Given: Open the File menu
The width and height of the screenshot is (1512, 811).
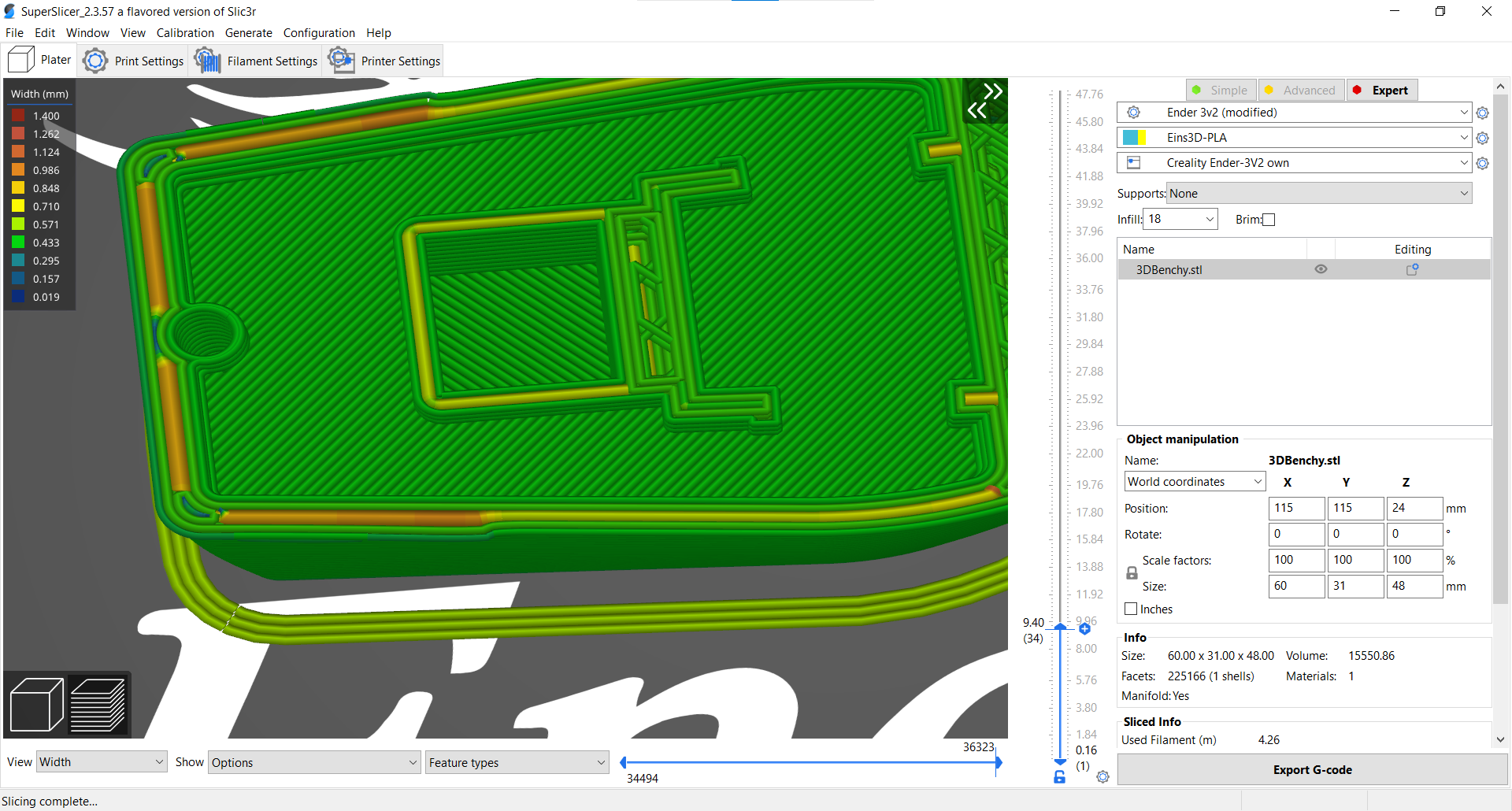Looking at the screenshot, I should tap(14, 33).
